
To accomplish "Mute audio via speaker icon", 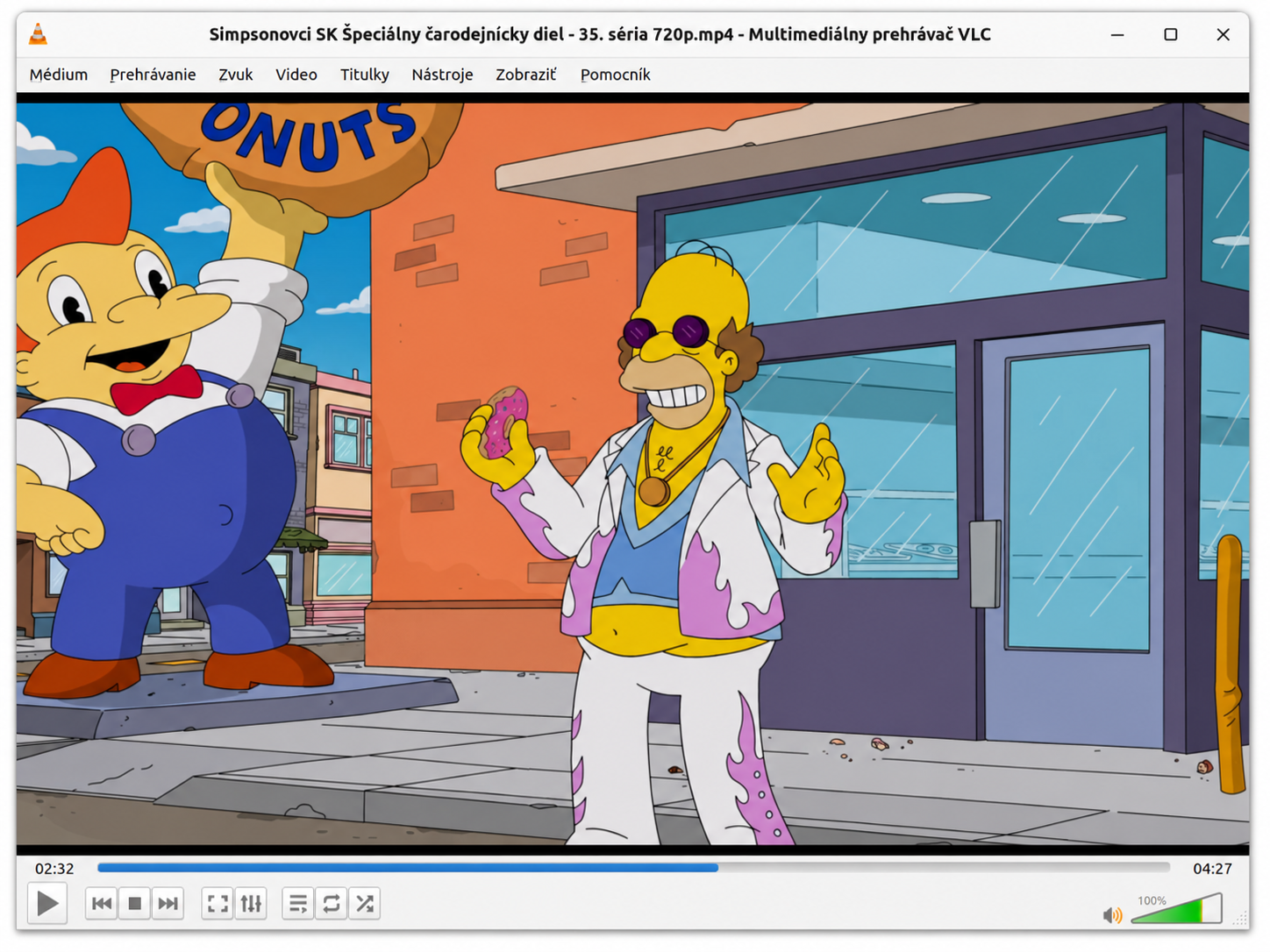I will coord(1112,915).
